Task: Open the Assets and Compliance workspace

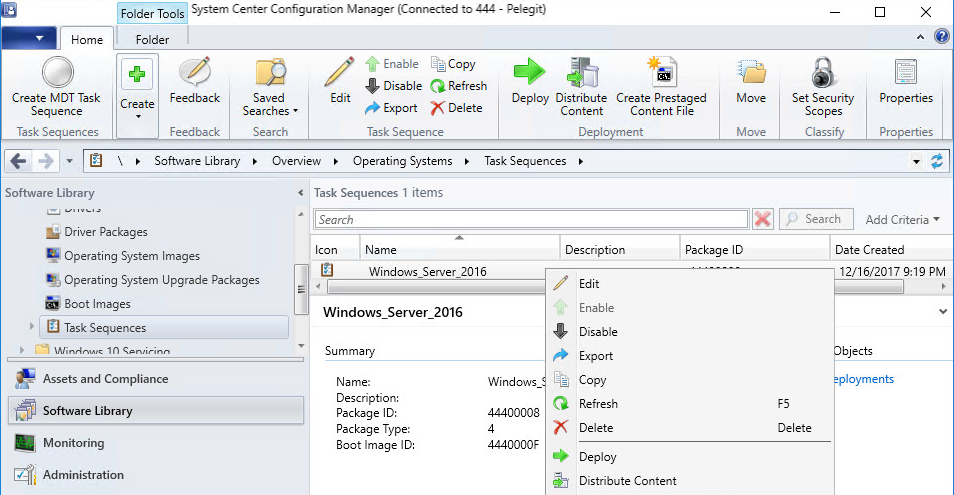Action: click(156, 379)
